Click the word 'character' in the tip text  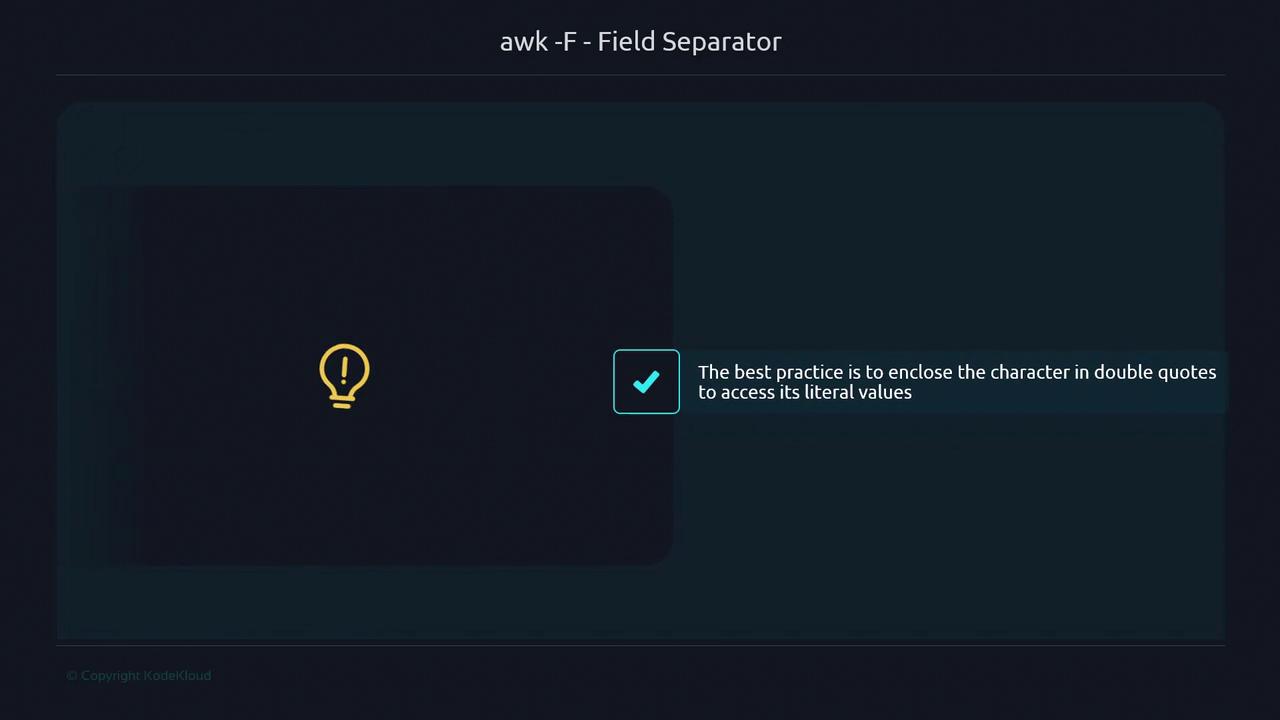1030,372
